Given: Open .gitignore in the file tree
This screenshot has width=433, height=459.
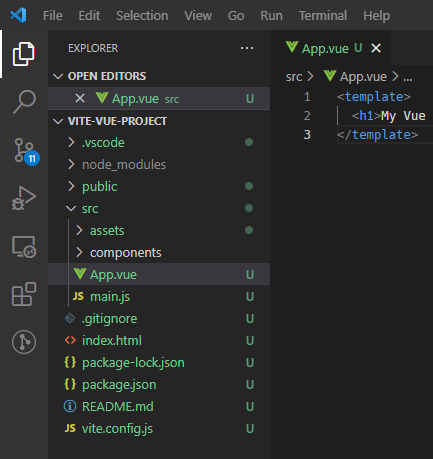Looking at the screenshot, I should 159,318.
